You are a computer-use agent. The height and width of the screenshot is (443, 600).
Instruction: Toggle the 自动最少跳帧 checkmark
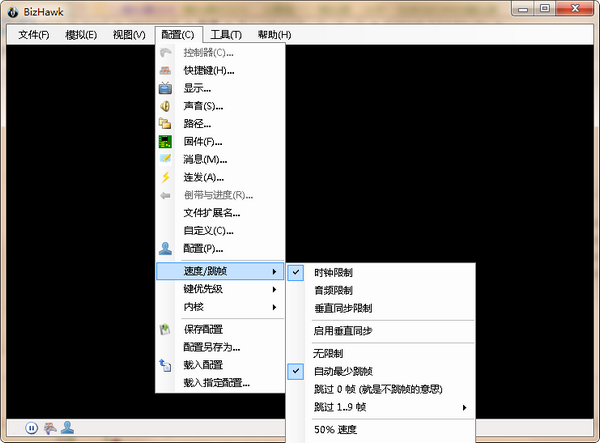point(296,371)
